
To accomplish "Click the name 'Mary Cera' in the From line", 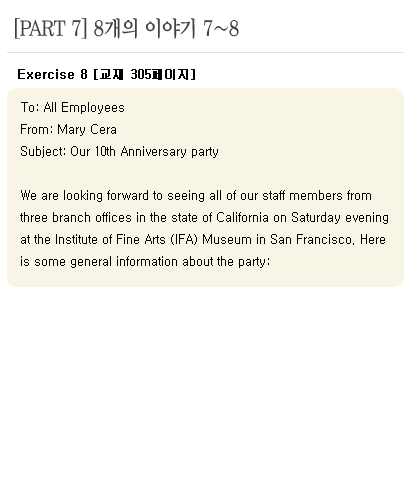I will point(87,130).
